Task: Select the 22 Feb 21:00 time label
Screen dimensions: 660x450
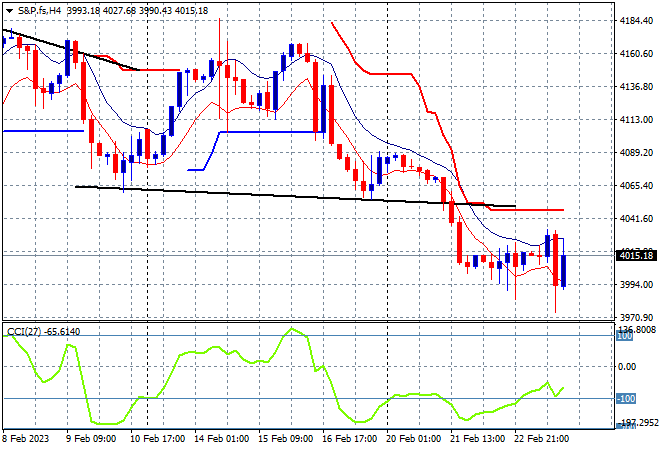Action: [542, 439]
